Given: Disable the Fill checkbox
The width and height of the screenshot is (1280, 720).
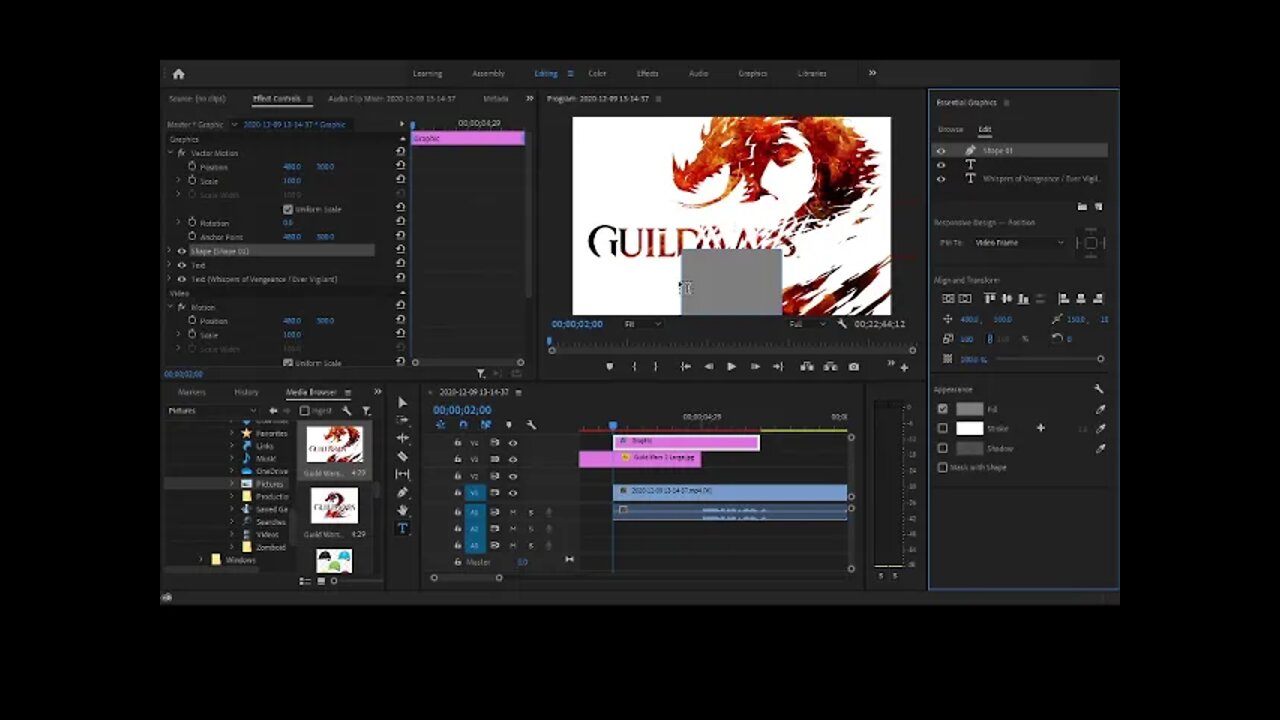Looking at the screenshot, I should pos(942,409).
